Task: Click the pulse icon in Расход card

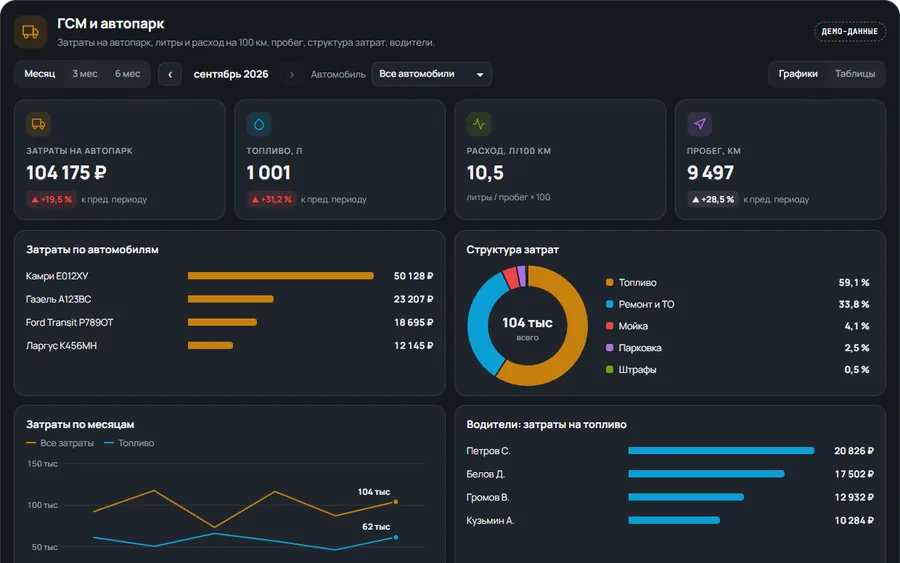Action: point(479,124)
